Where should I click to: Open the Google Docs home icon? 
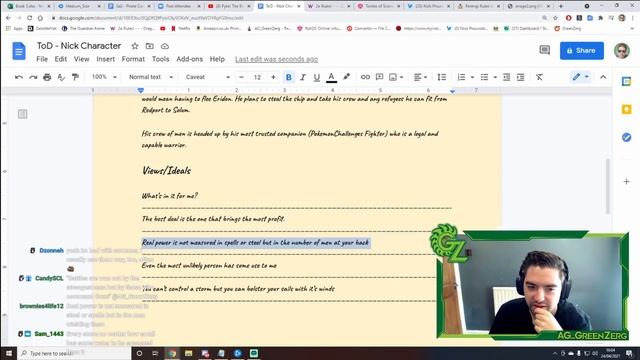(x=19, y=51)
